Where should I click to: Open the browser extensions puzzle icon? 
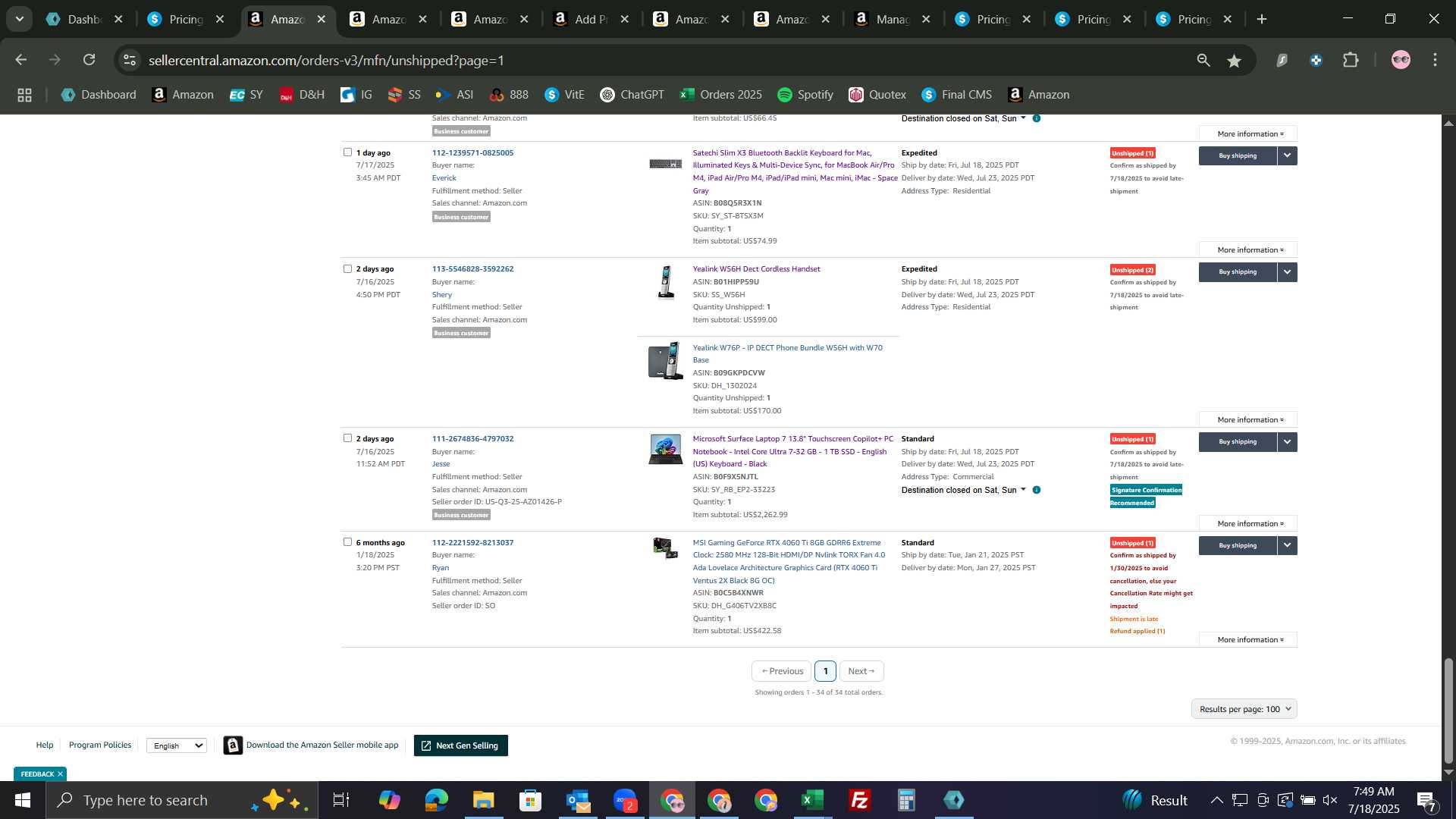pyautogui.click(x=1351, y=60)
